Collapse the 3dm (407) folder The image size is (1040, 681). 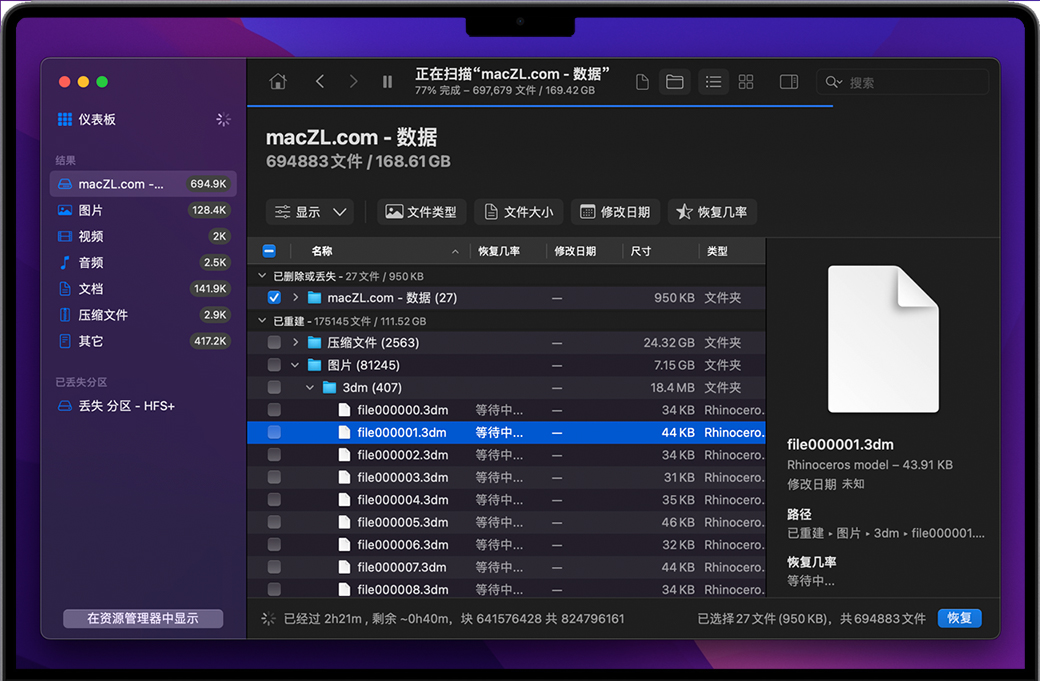[x=310, y=388]
